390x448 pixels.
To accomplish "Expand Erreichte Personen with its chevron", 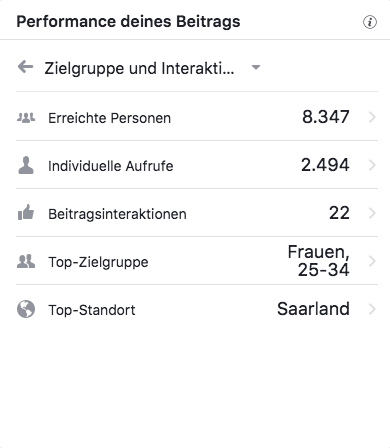I will point(372,117).
